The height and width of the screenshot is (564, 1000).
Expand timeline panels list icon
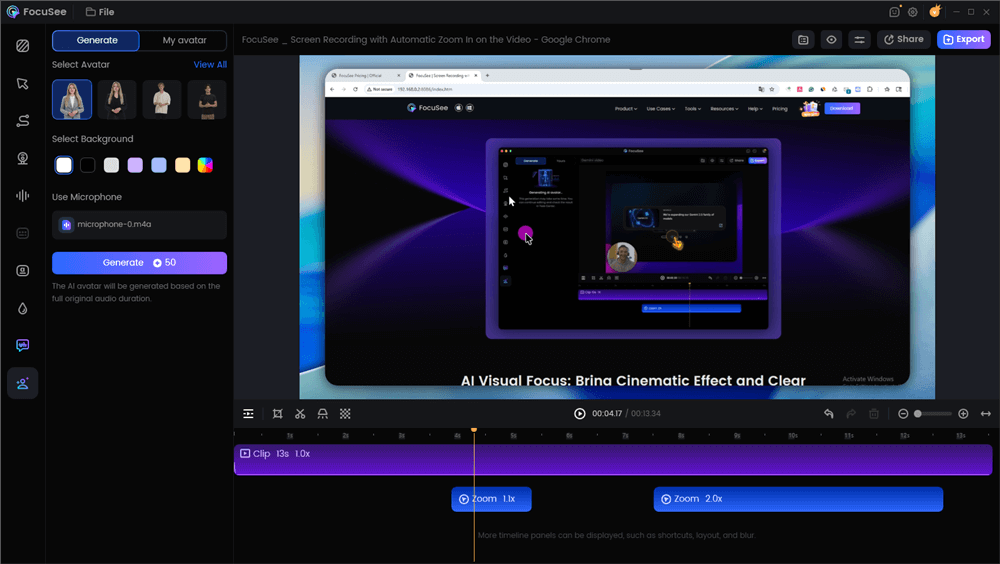(248, 414)
